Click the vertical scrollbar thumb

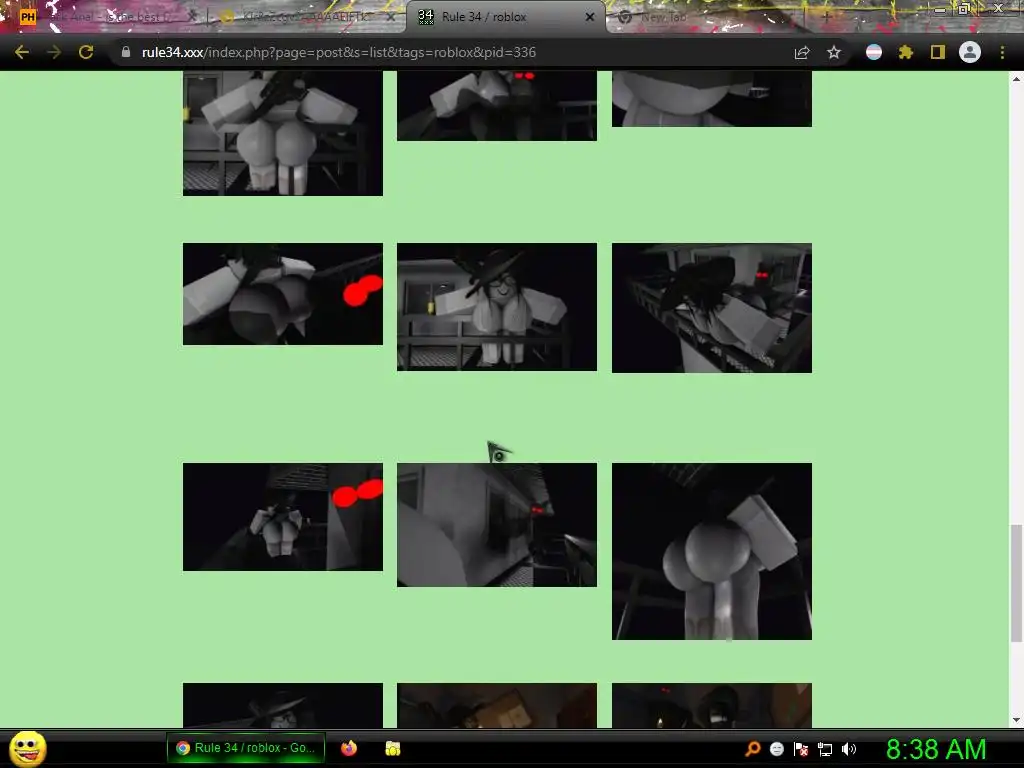click(1016, 583)
